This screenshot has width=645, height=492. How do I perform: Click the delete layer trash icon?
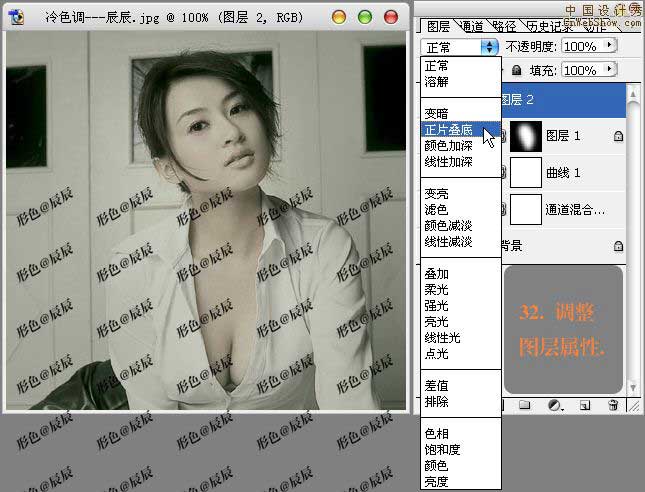tap(613, 405)
